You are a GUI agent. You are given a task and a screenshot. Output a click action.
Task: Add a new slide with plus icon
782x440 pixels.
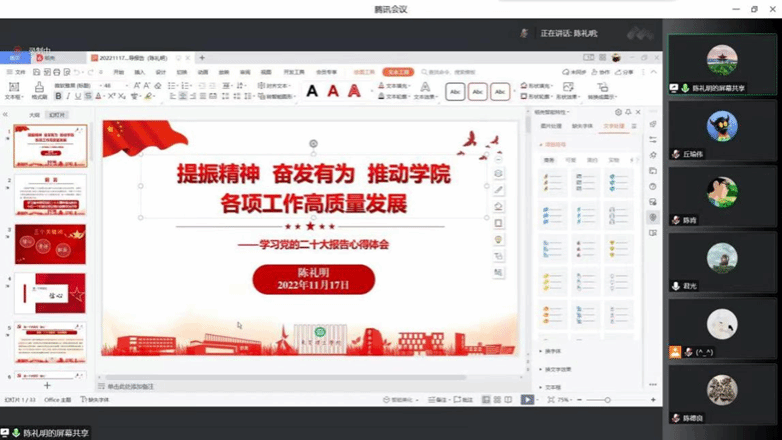47,385
